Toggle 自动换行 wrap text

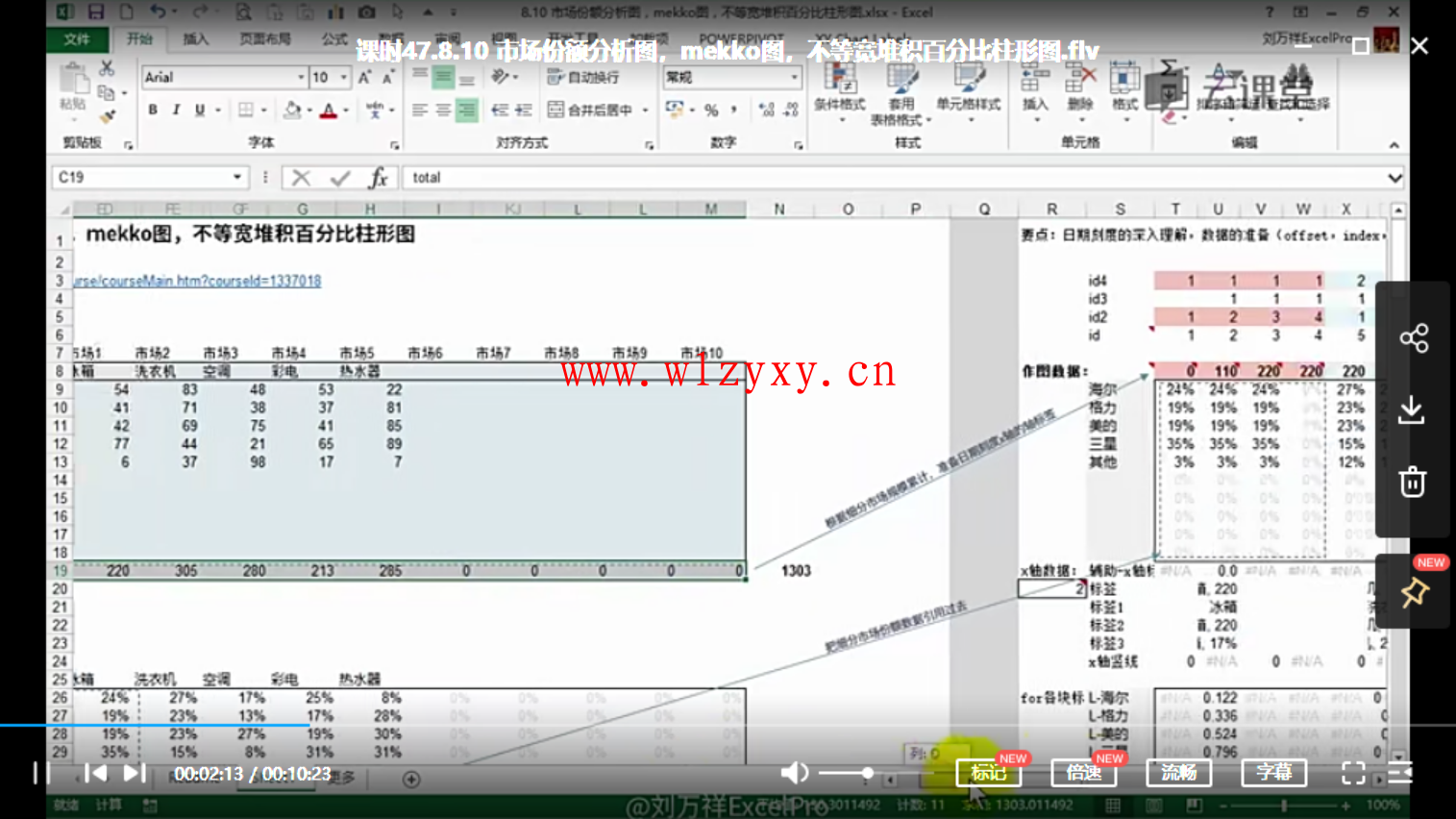[583, 77]
